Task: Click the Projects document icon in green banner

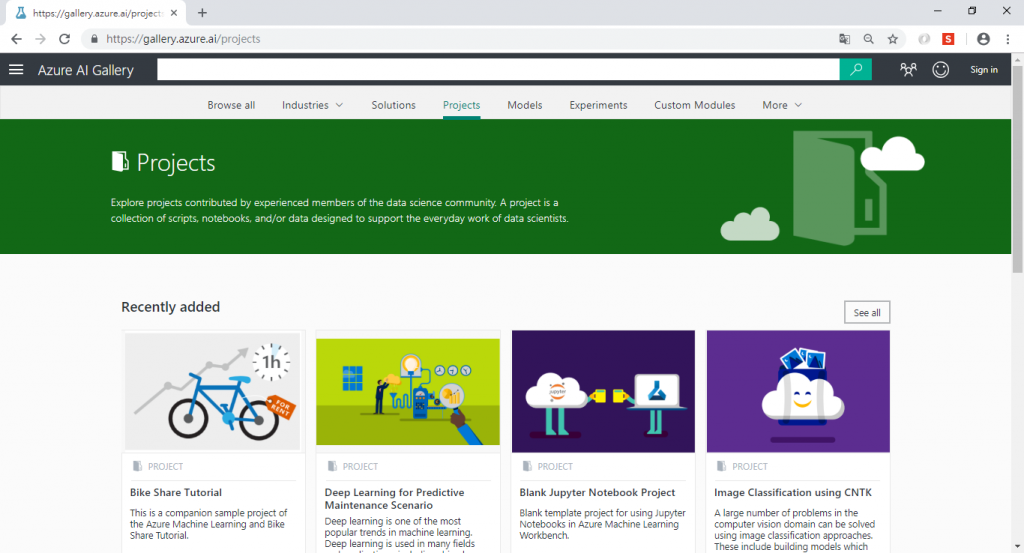Action: coord(120,161)
